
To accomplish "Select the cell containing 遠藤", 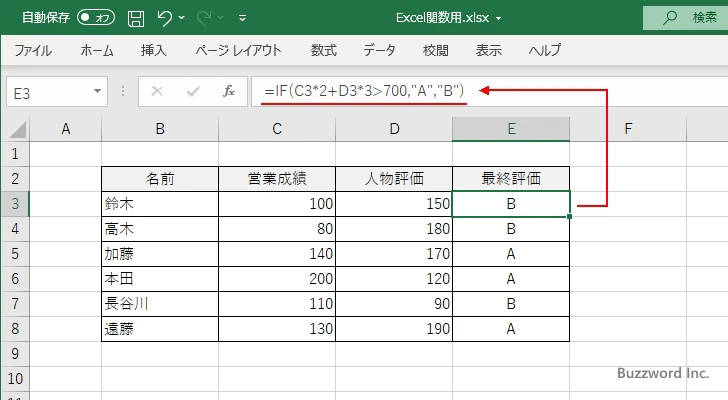I will coord(160,329).
